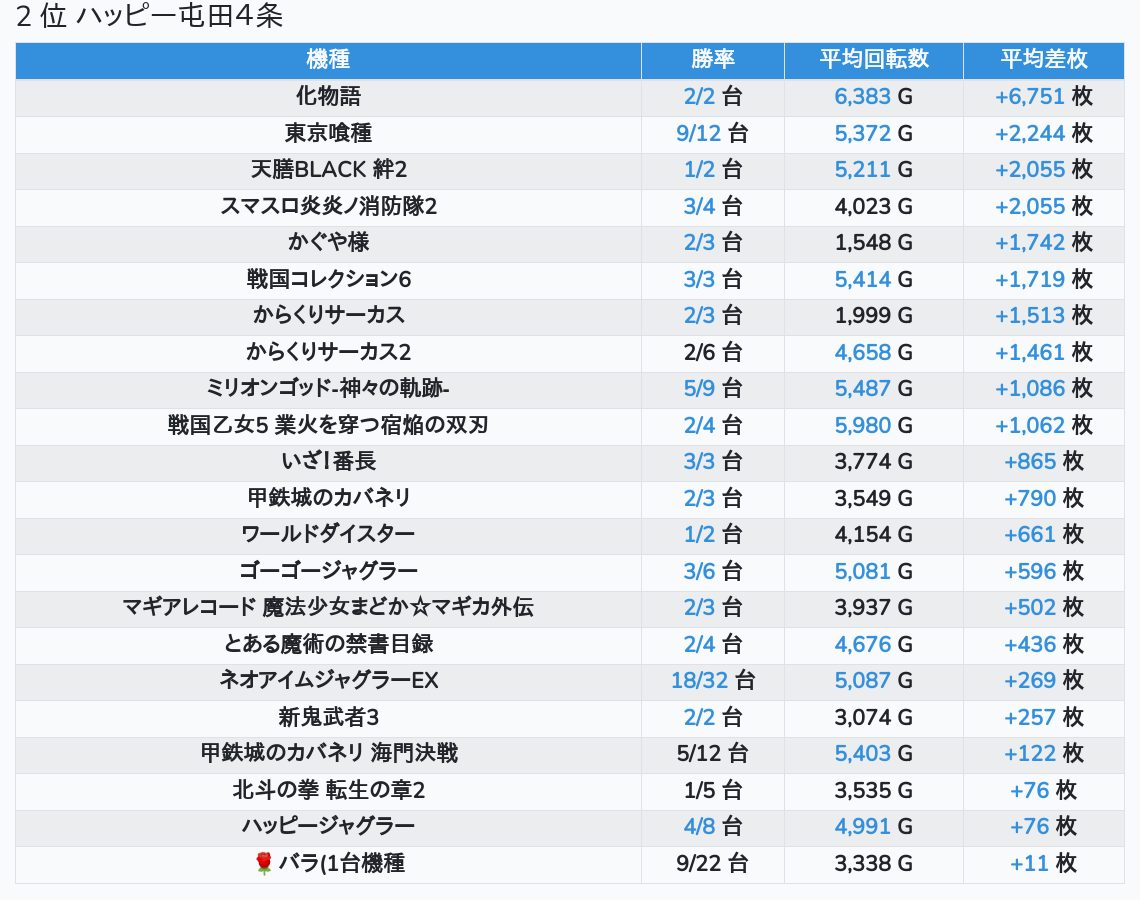Screen dimensions: 1140x900
Task: Click the スマスロ炎炎ノ消防隊2 row name
Action: (328, 206)
